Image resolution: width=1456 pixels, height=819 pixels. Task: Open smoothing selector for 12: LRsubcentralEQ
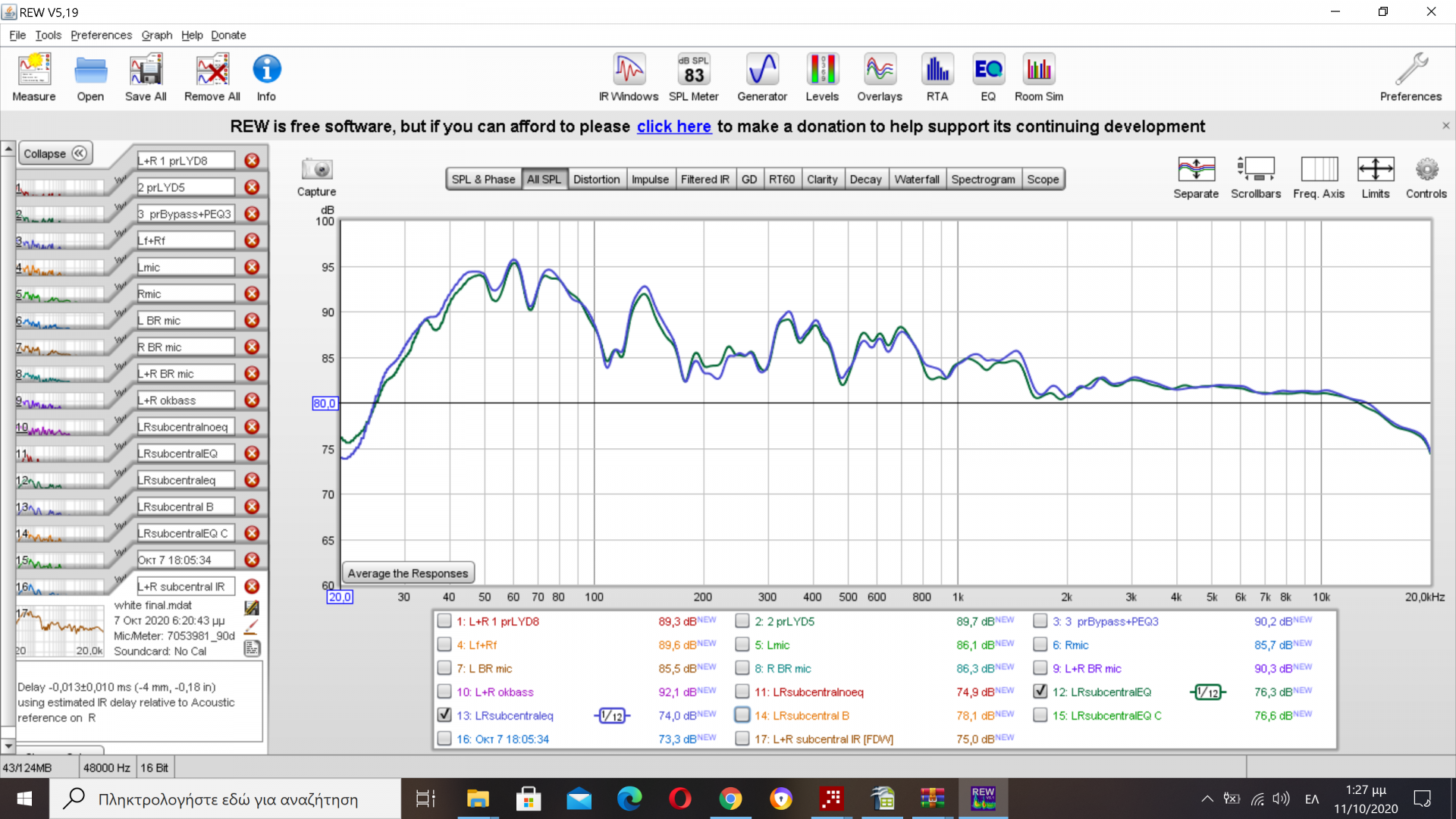(x=1207, y=692)
